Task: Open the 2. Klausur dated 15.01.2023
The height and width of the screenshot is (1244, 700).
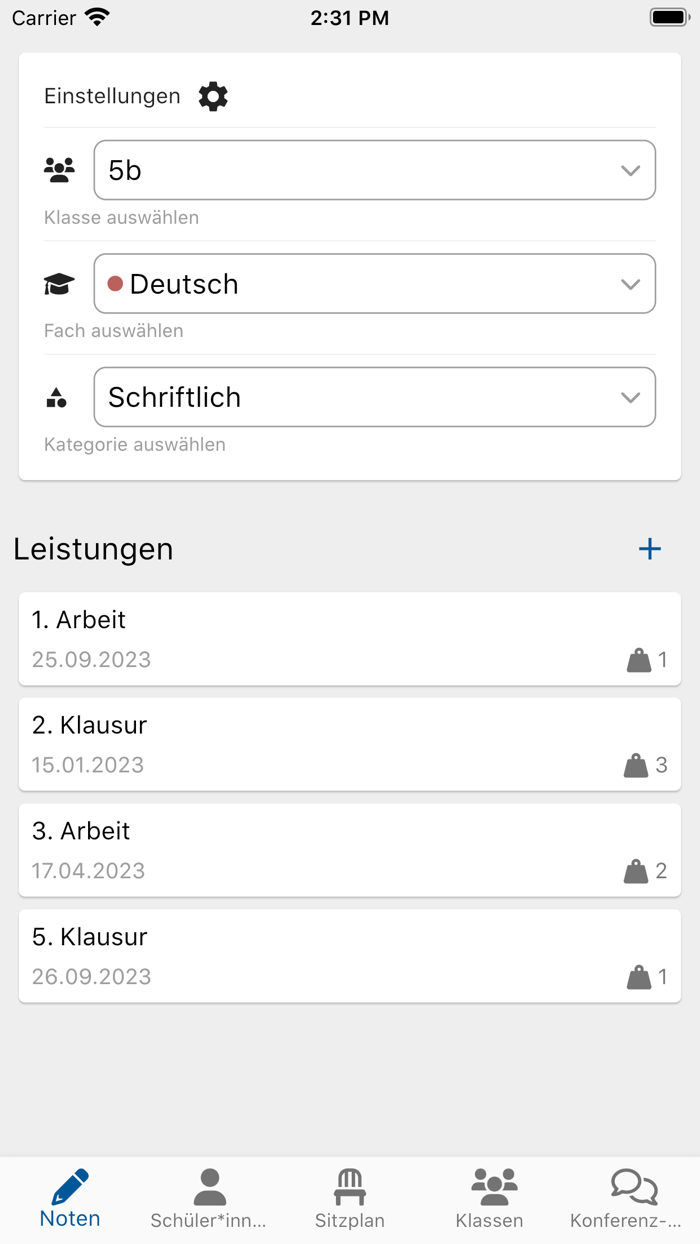Action: tap(349, 743)
